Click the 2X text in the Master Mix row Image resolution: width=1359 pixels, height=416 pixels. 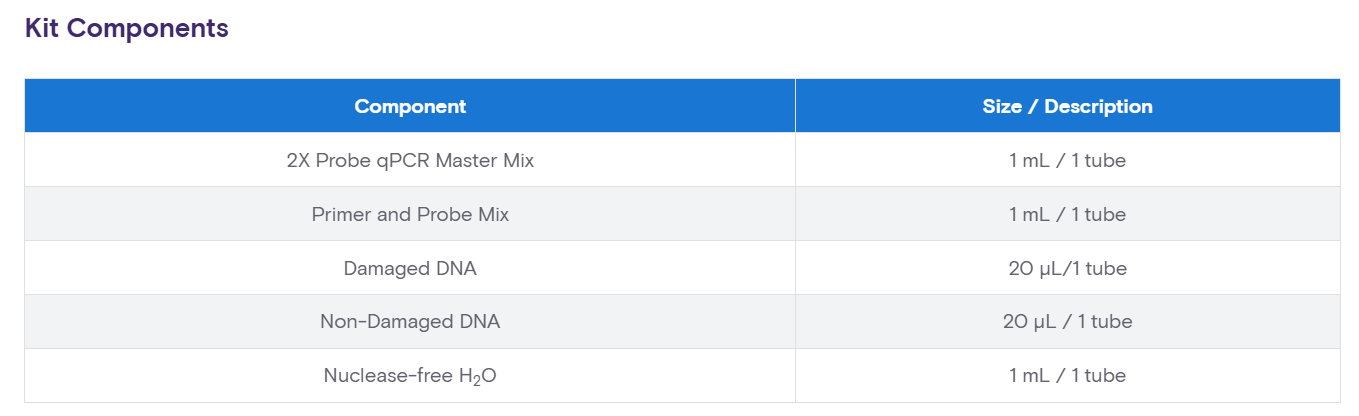(x=298, y=160)
